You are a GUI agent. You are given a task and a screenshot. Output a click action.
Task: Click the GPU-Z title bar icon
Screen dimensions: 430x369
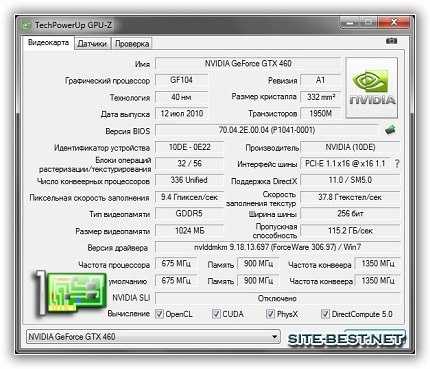(26, 25)
